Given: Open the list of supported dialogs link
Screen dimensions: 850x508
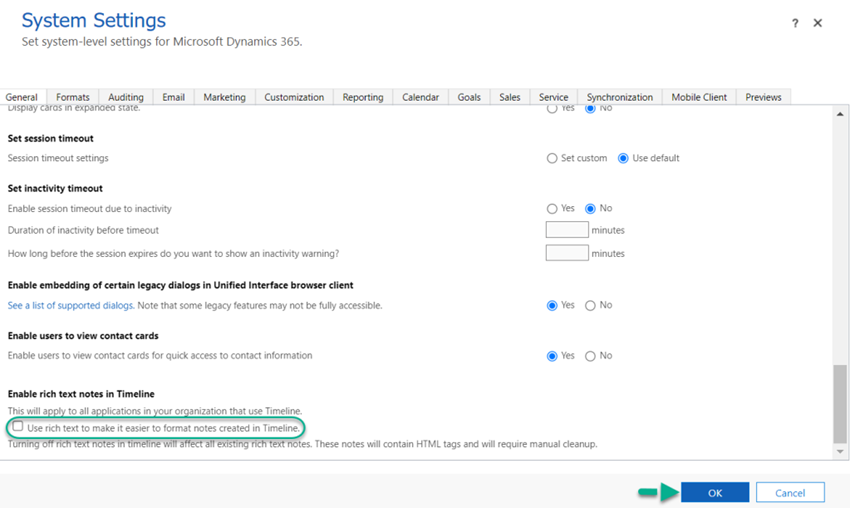Looking at the screenshot, I should [x=71, y=305].
